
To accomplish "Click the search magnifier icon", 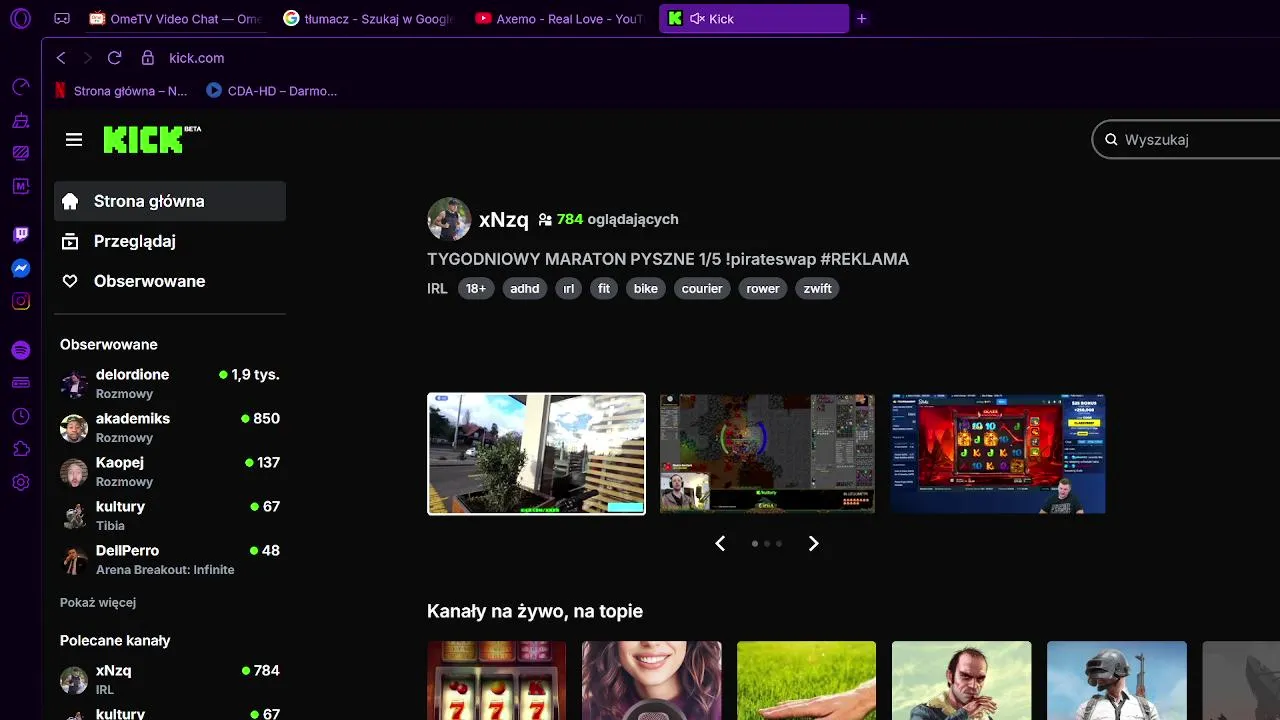I will pos(1111,140).
